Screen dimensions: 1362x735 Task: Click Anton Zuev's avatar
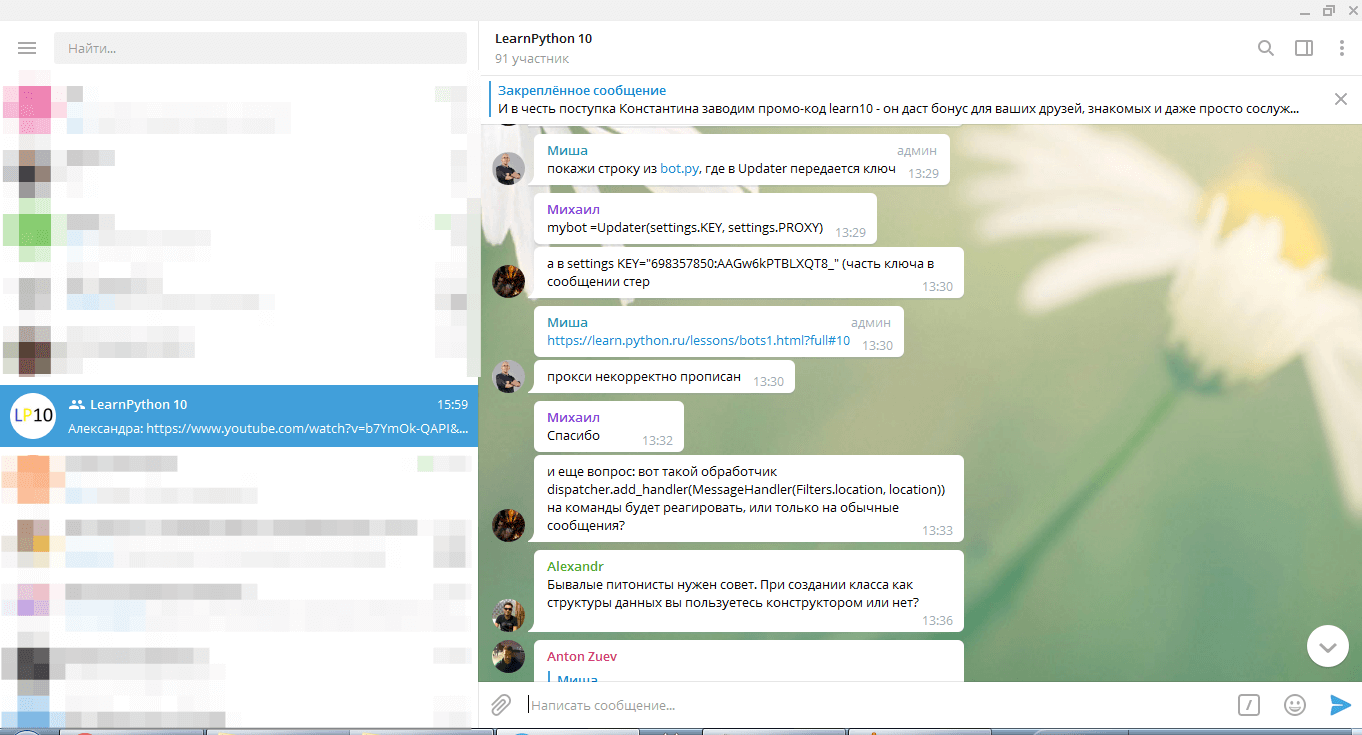(x=509, y=656)
